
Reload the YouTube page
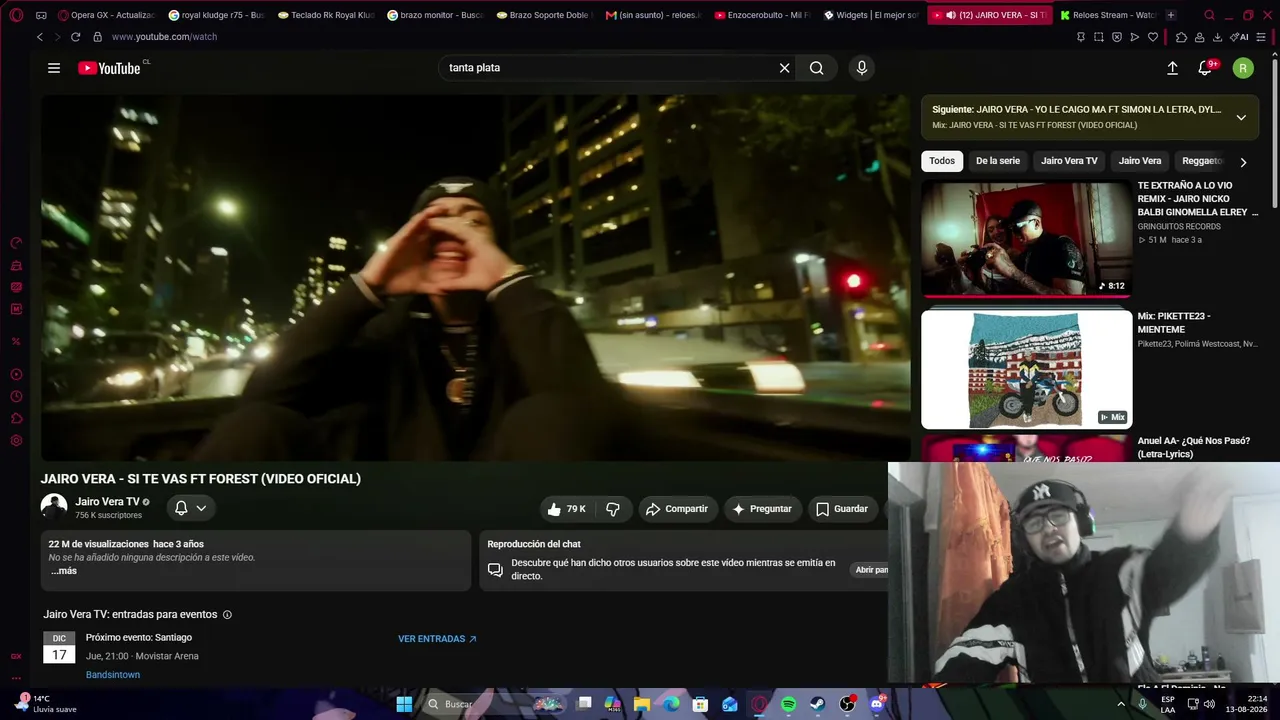tap(75, 37)
